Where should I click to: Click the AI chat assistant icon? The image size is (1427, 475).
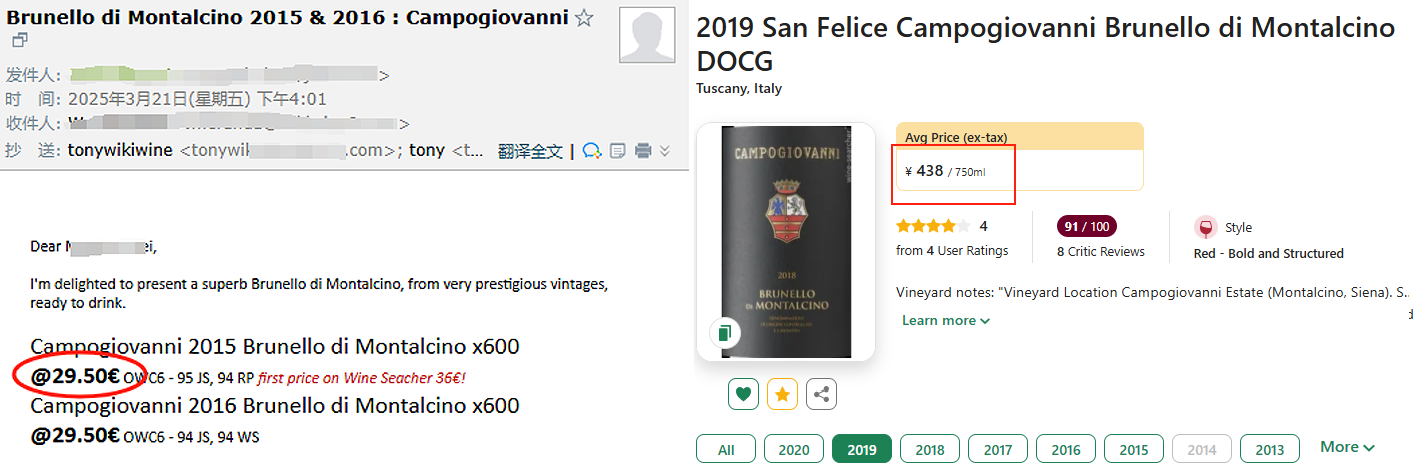point(592,151)
